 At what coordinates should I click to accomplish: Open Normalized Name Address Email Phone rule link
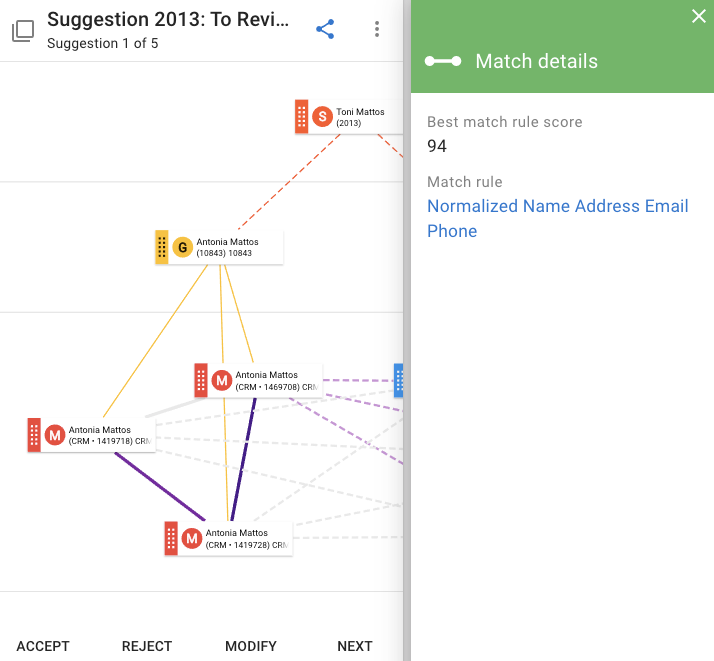click(557, 219)
